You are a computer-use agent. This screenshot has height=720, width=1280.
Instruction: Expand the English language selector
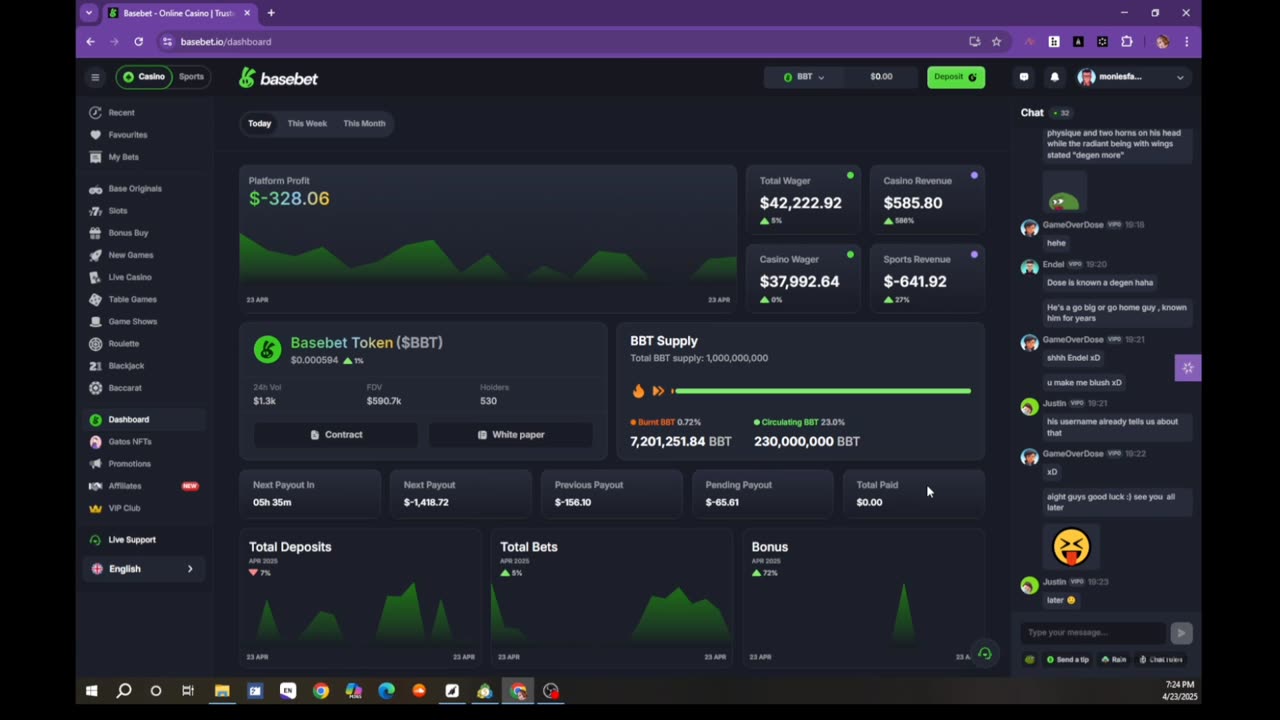tap(143, 569)
